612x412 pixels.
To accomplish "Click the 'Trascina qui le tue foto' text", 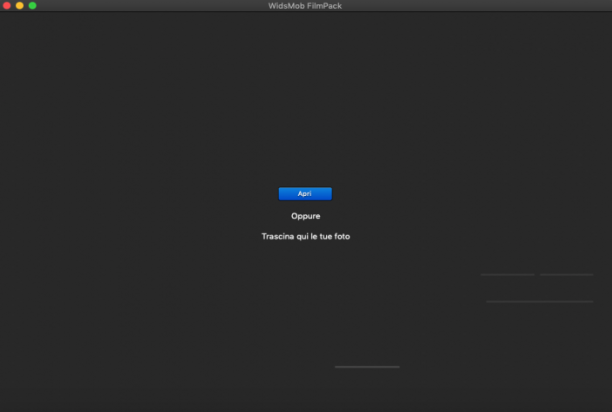I will 306,236.
